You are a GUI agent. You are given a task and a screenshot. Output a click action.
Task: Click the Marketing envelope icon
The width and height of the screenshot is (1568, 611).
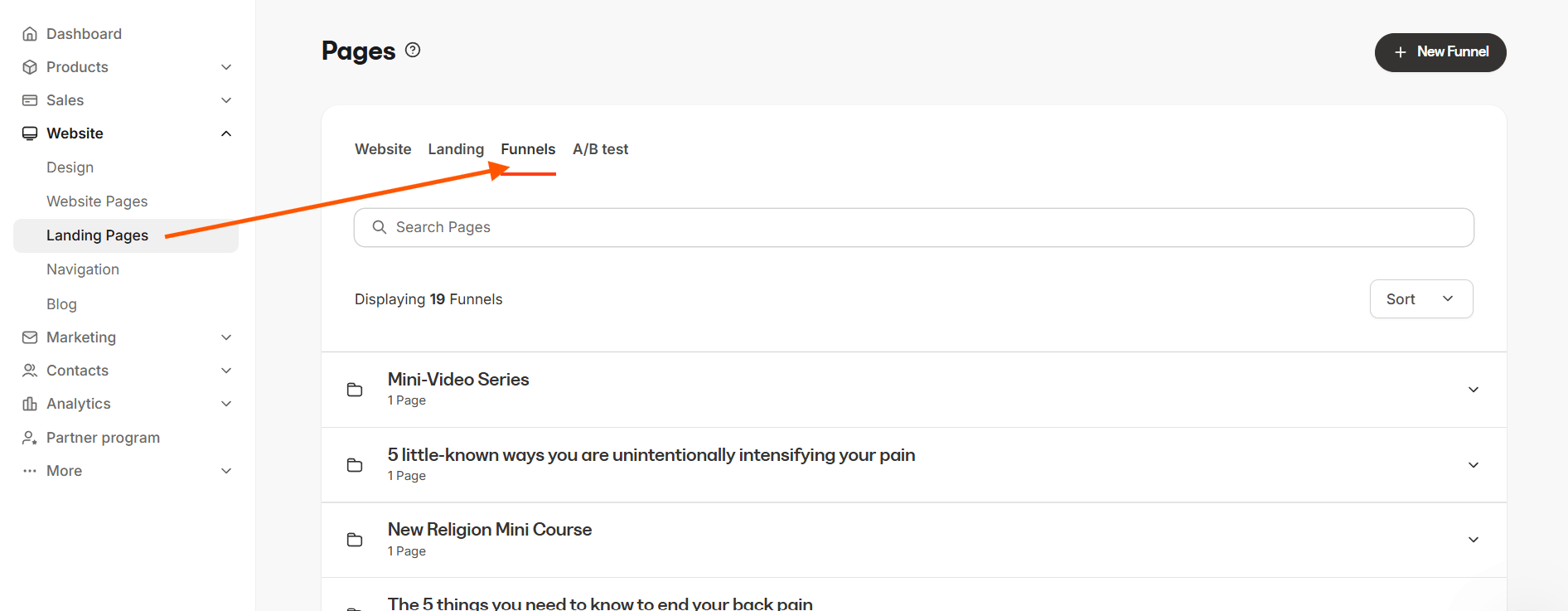pos(30,337)
